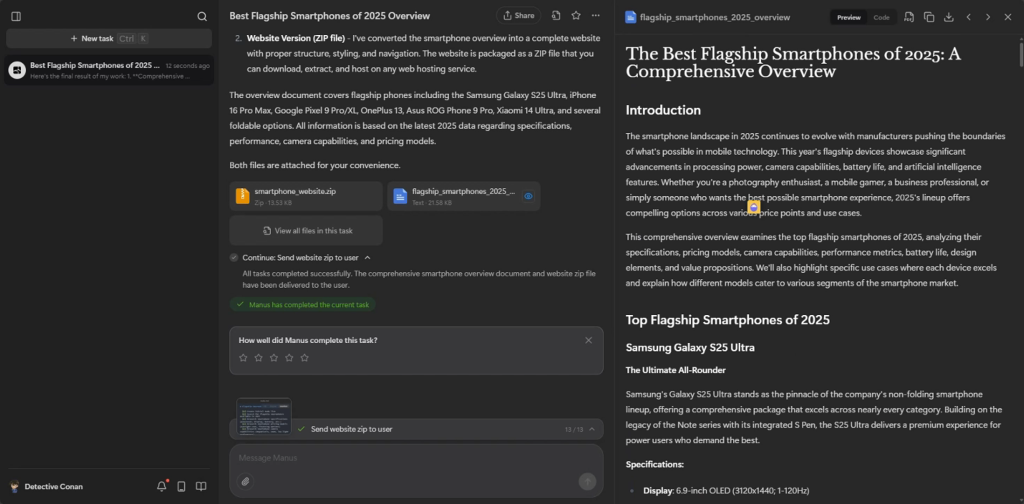Click the Samsung Galaxy S25 Ultra heading
Viewport: 1024px width, 504px height.
coord(690,347)
